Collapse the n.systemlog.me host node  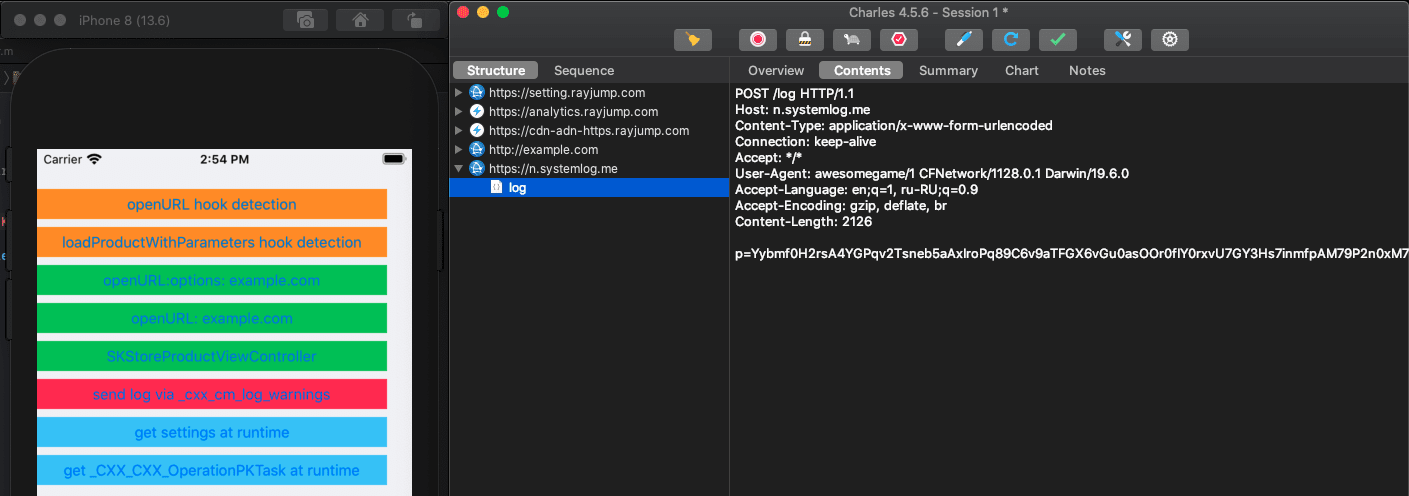pyautogui.click(x=459, y=168)
